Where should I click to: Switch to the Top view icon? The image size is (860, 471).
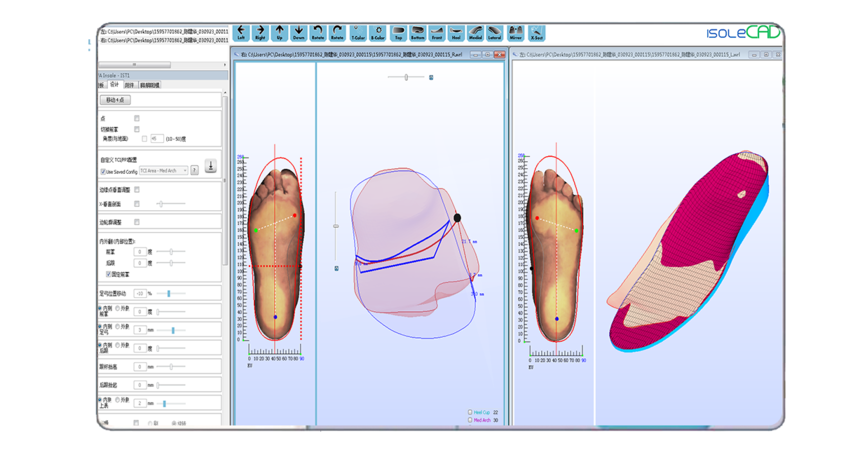pyautogui.click(x=398, y=34)
